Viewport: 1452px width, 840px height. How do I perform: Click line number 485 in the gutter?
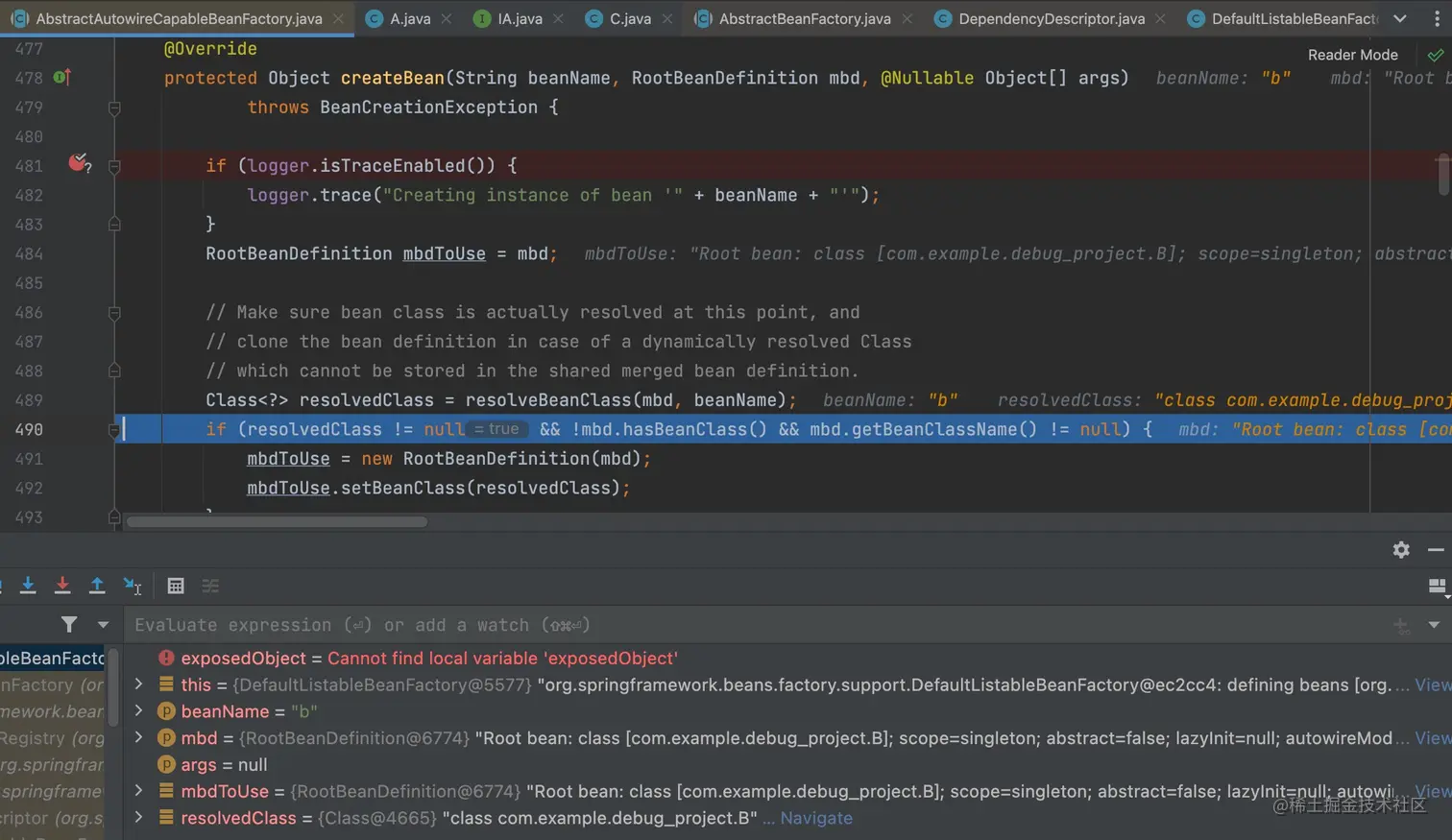[29, 283]
